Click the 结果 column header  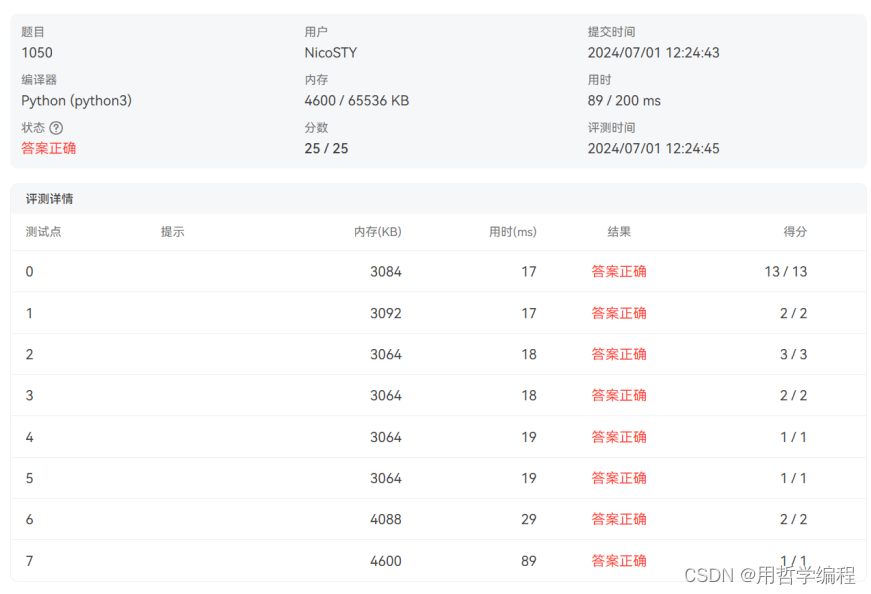[619, 232]
